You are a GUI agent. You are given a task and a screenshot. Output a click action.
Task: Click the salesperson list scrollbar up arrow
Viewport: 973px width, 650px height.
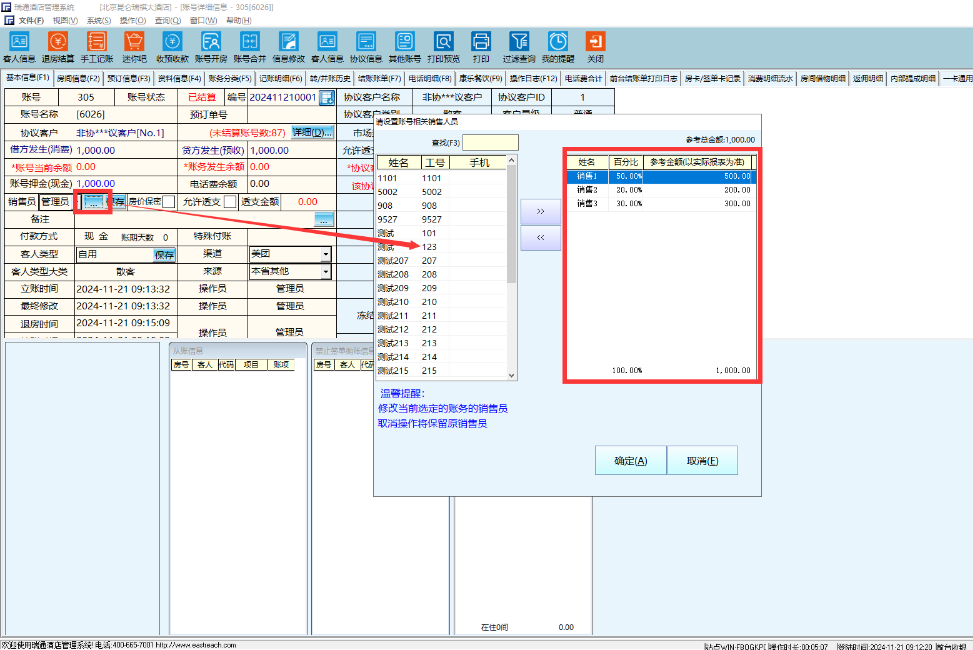click(512, 161)
